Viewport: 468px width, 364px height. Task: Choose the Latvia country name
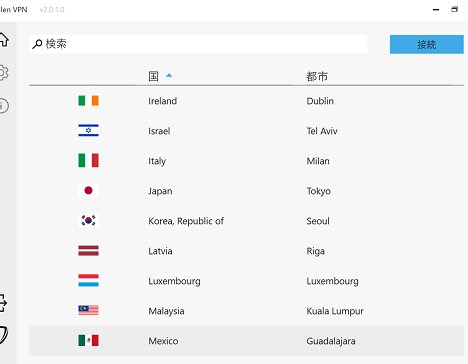[160, 251]
